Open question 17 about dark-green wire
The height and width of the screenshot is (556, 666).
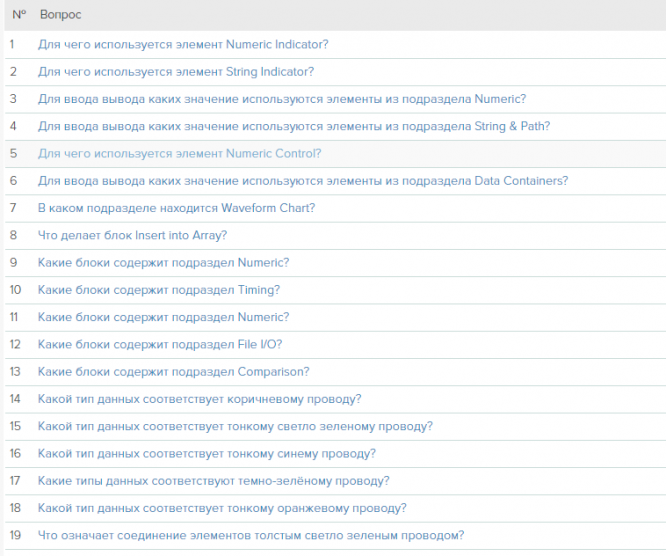click(x=214, y=481)
